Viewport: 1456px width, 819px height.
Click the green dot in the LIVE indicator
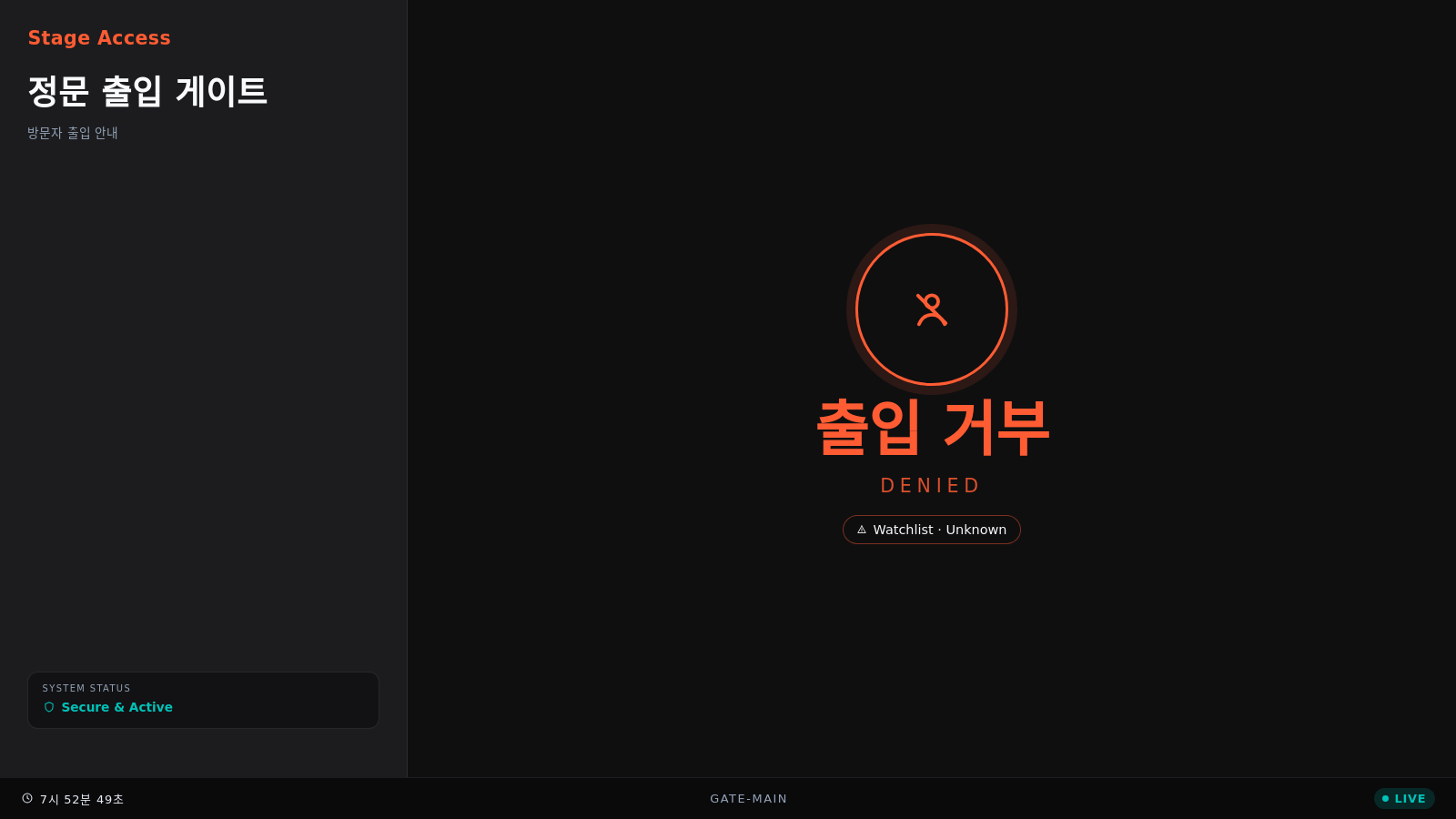point(1386,799)
